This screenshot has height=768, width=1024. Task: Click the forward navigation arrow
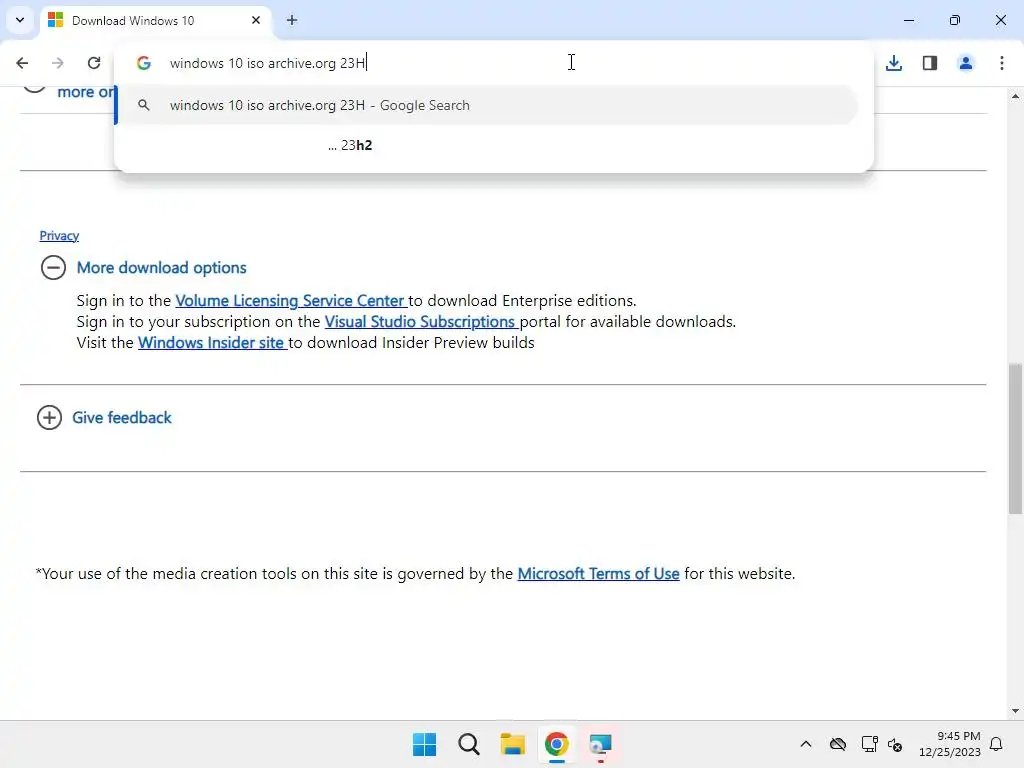[58, 63]
